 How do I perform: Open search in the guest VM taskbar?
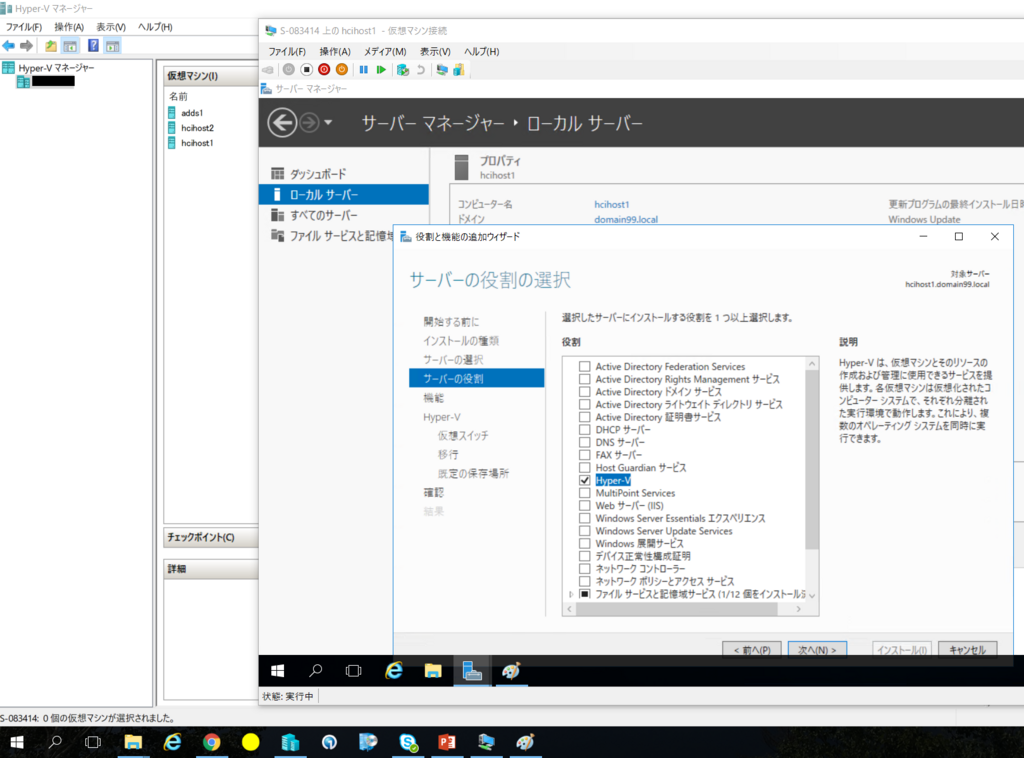[315, 671]
